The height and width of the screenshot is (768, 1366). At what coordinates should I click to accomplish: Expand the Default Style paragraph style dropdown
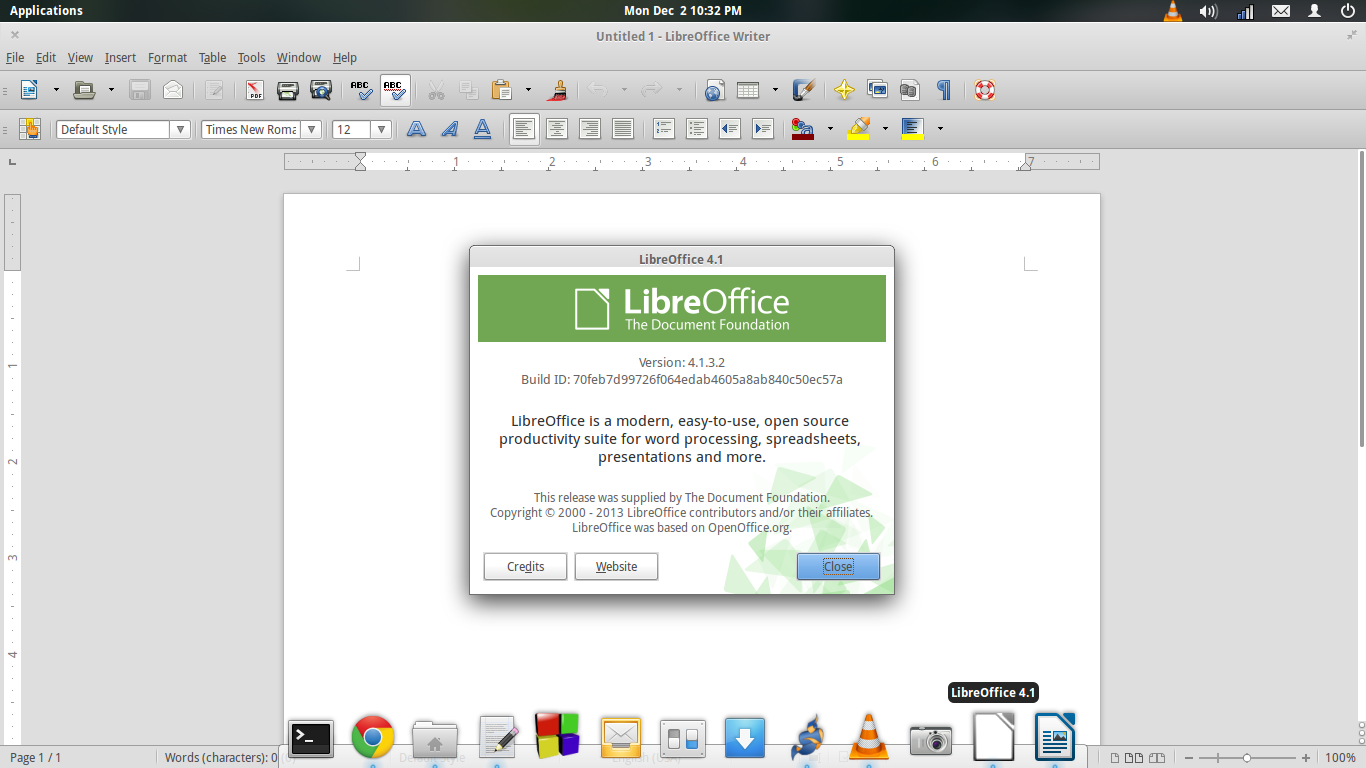(x=180, y=130)
